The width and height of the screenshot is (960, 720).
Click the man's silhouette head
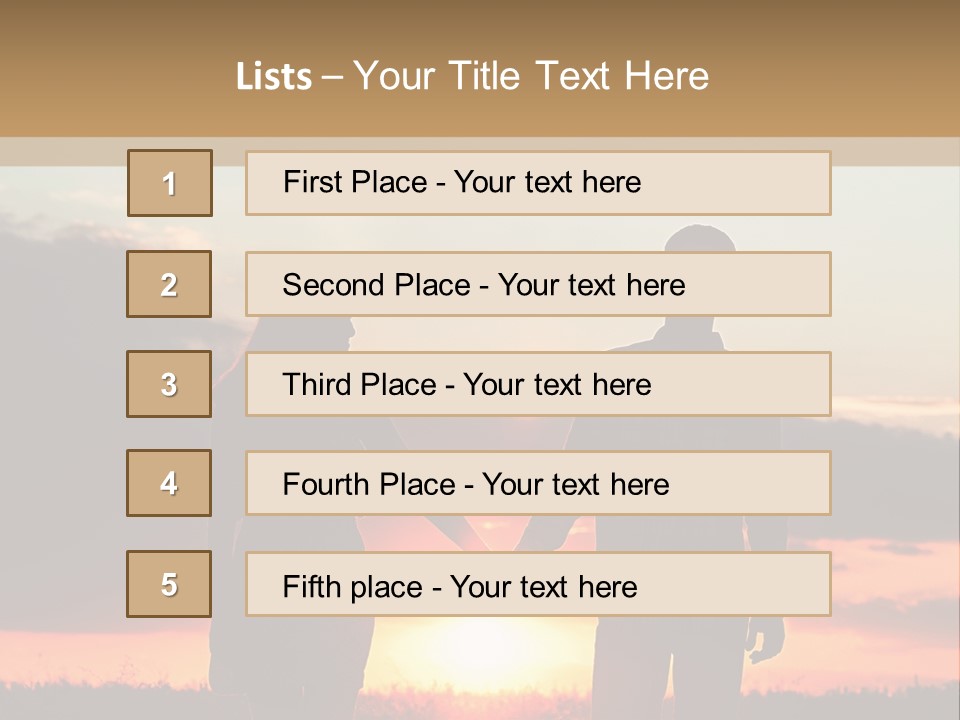(x=700, y=240)
